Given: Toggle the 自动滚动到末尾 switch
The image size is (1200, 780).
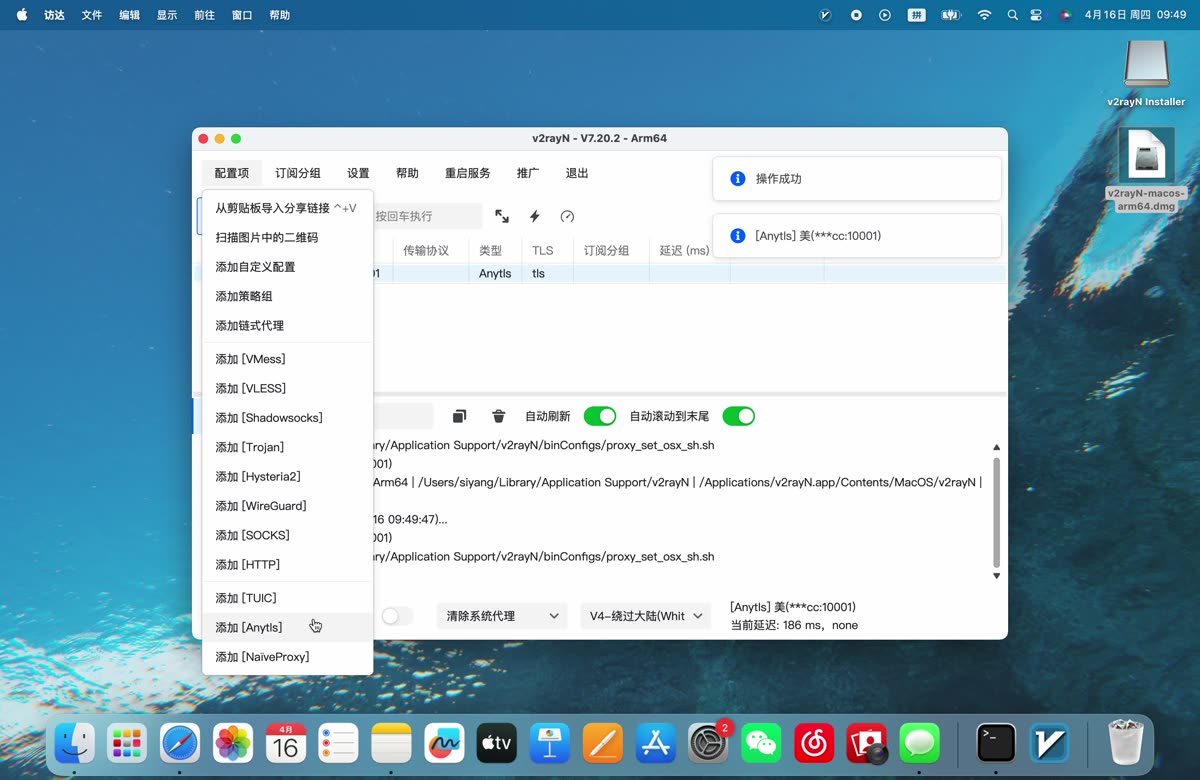Looking at the screenshot, I should tap(739, 416).
